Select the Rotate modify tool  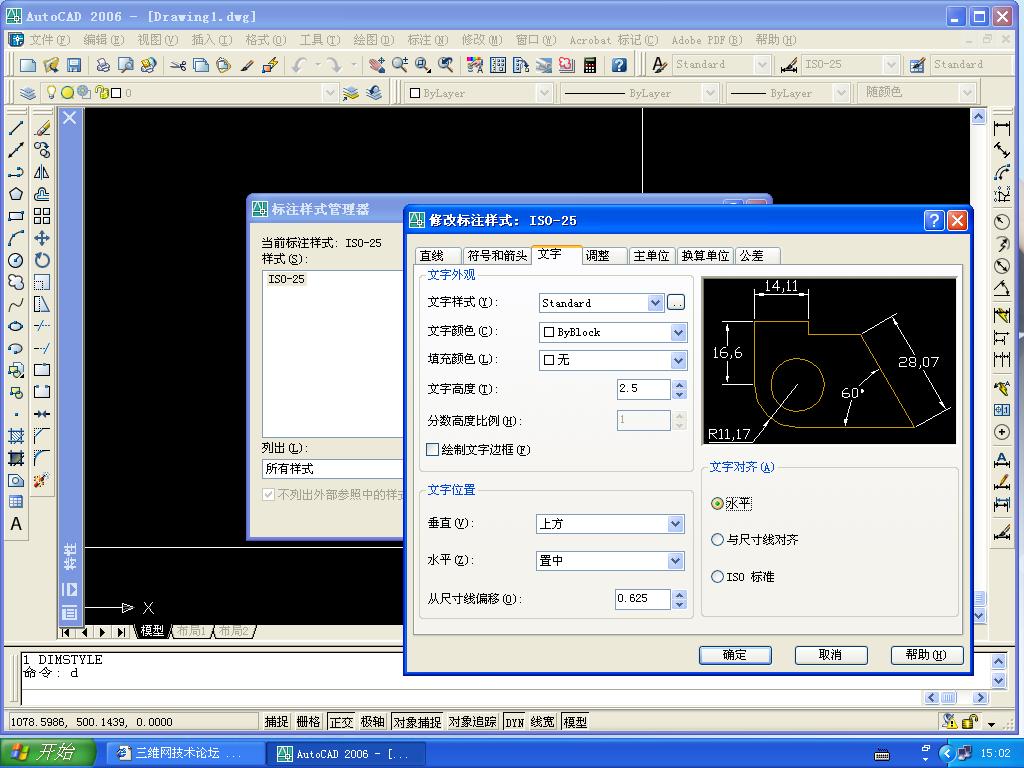(42, 261)
